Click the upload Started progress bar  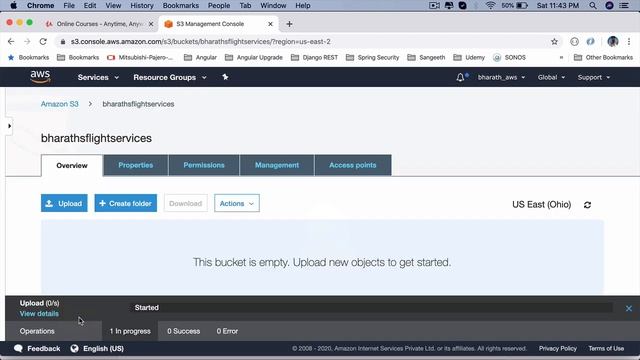[371, 308]
